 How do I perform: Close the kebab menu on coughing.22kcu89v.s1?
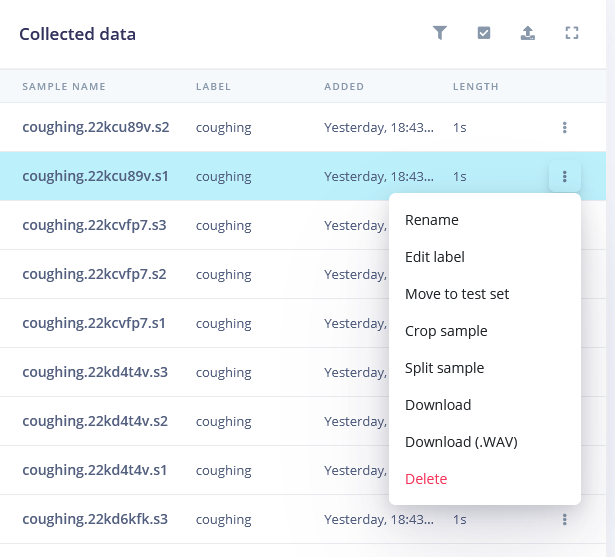point(564,177)
